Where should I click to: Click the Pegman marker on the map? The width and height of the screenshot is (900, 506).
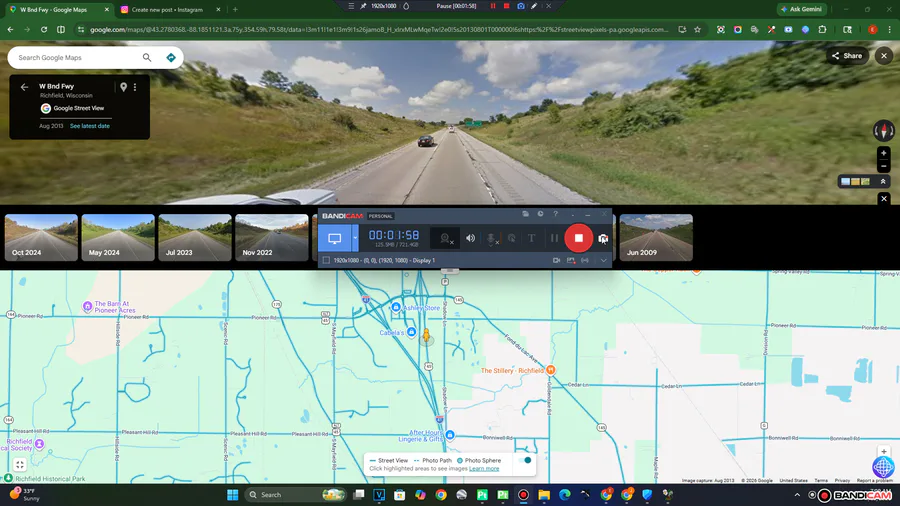pos(426,335)
